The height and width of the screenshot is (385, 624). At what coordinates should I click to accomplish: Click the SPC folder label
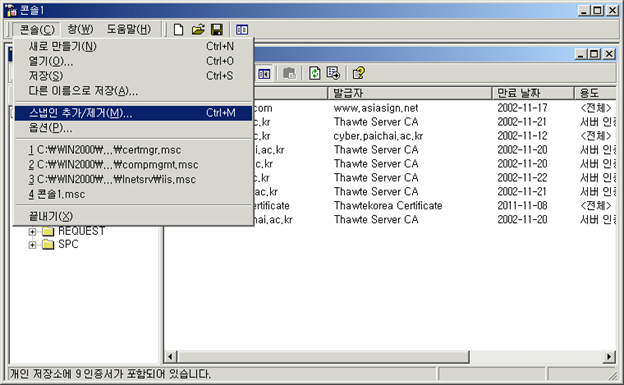tap(68, 244)
